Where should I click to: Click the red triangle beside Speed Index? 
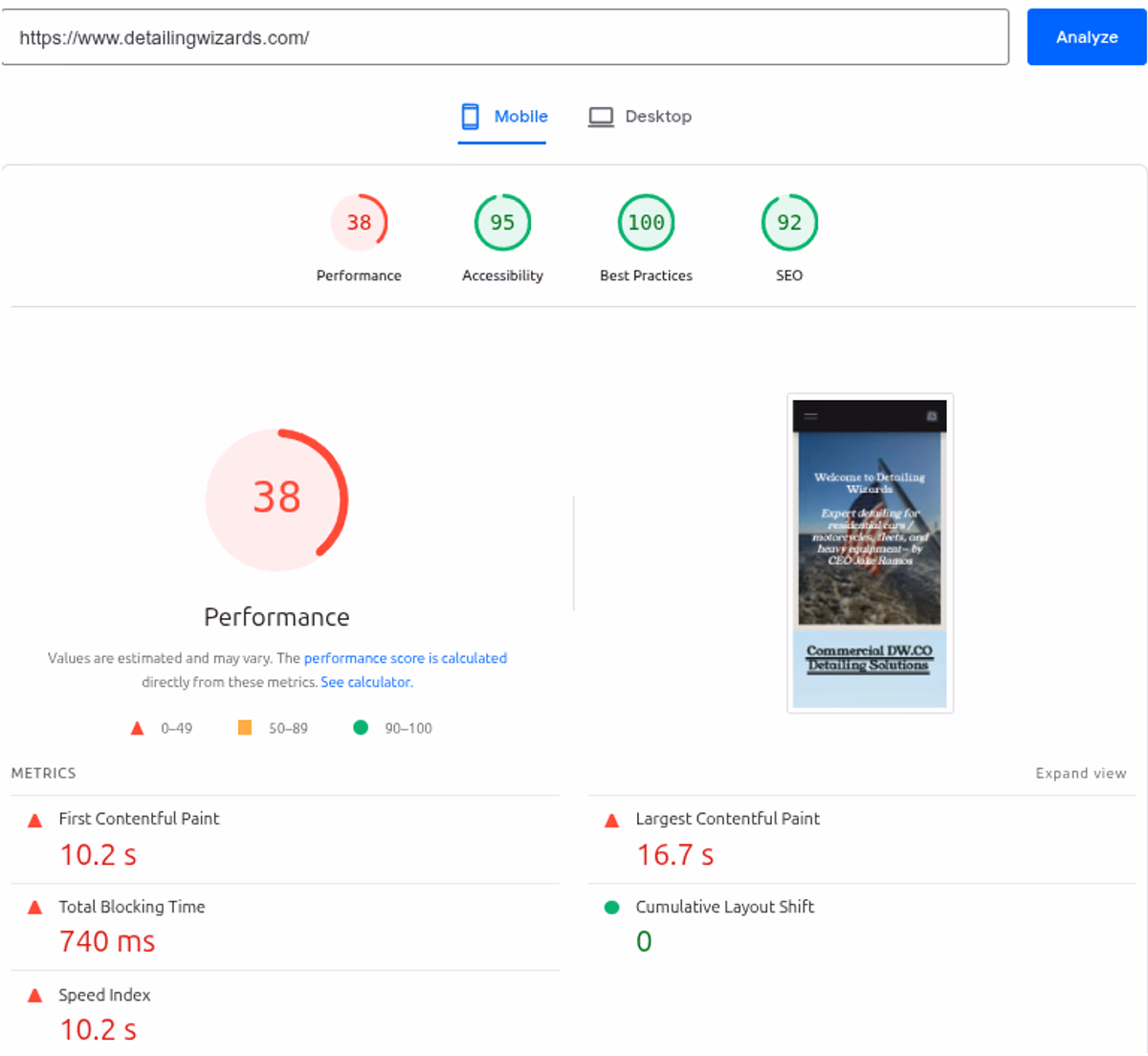[35, 996]
